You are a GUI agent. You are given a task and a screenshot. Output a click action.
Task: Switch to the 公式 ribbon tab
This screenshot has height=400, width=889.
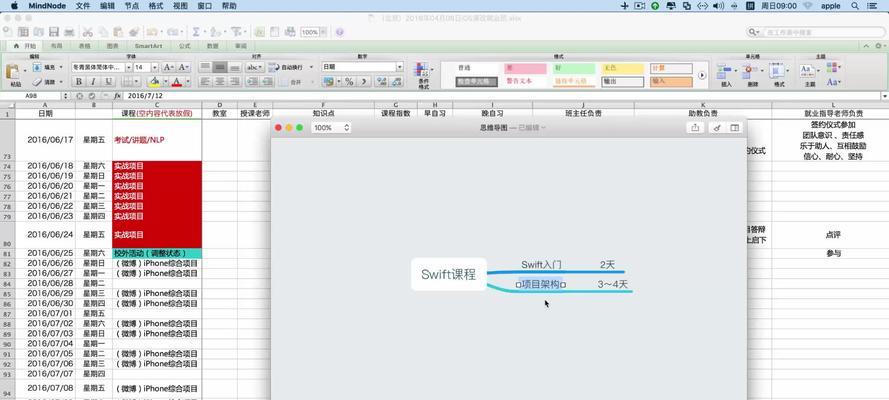[x=184, y=46]
